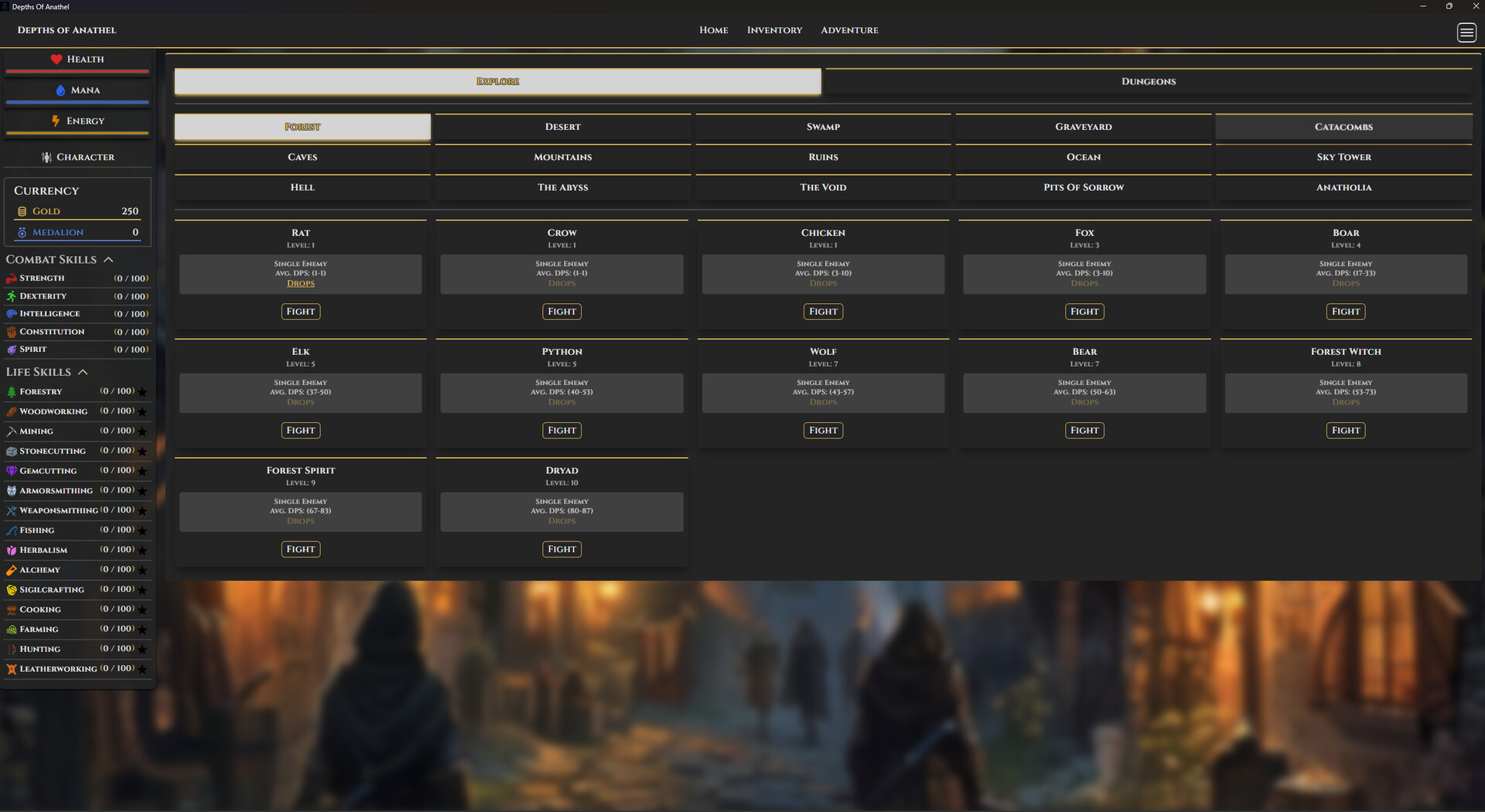Screen dimensions: 1485x812
Task: Toggle the Farming favorite star
Action: pyautogui.click(x=143, y=629)
